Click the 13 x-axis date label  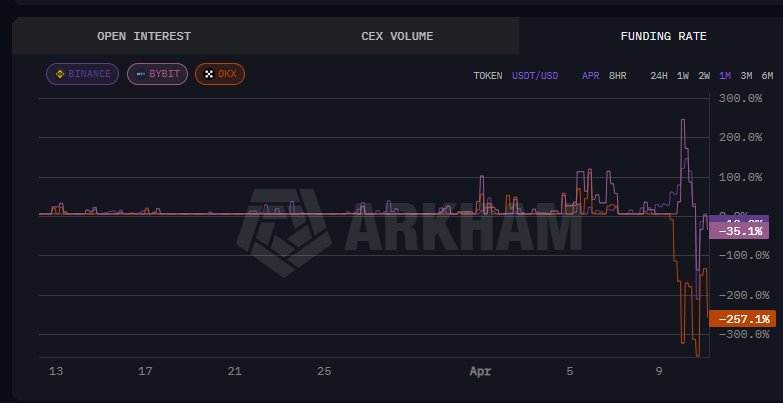click(56, 372)
